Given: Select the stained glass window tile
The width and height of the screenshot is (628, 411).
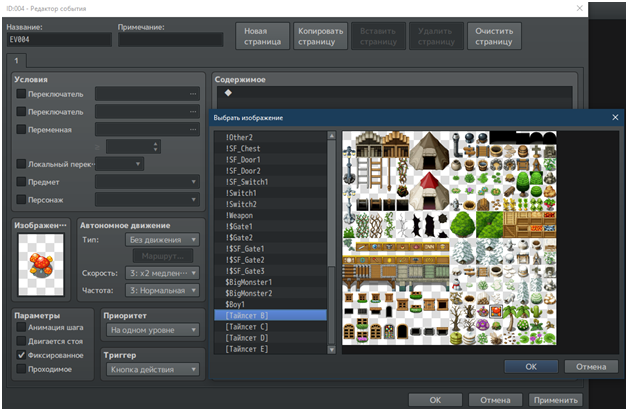Looking at the screenshot, I should tap(389, 331).
